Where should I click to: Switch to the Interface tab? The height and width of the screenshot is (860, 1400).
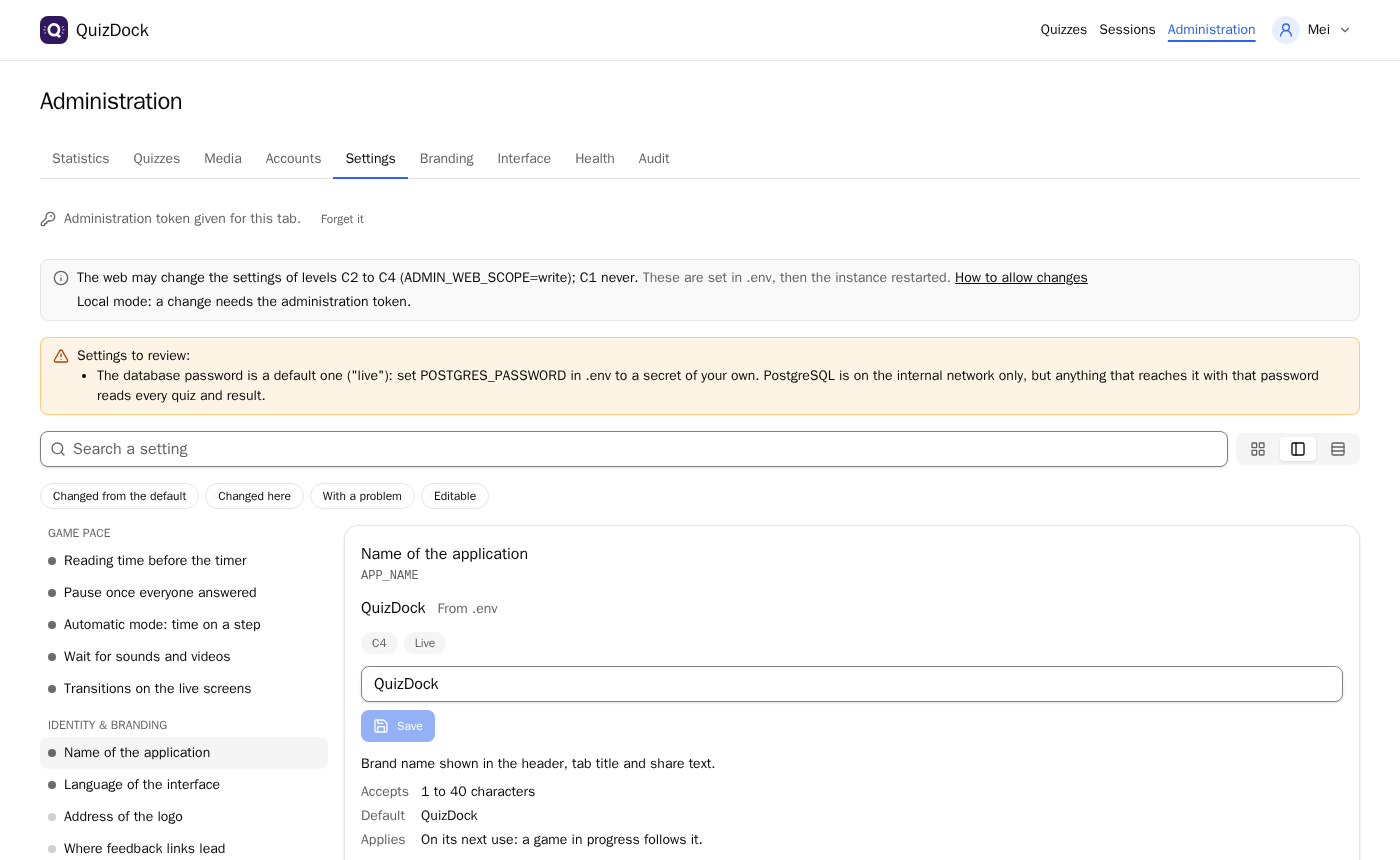524,159
